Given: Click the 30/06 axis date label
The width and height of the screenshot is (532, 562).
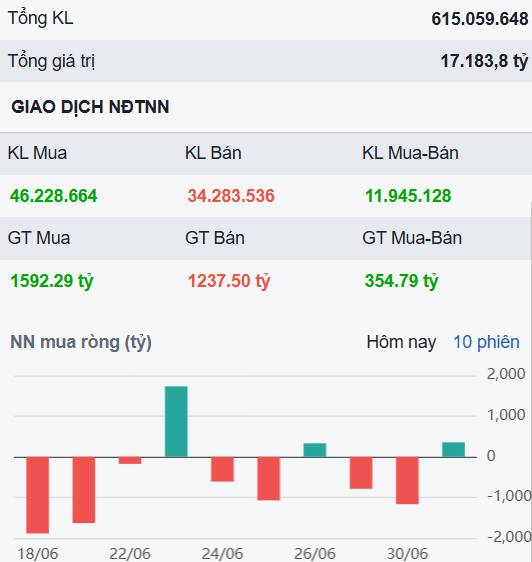Looking at the screenshot, I should 407,554.
